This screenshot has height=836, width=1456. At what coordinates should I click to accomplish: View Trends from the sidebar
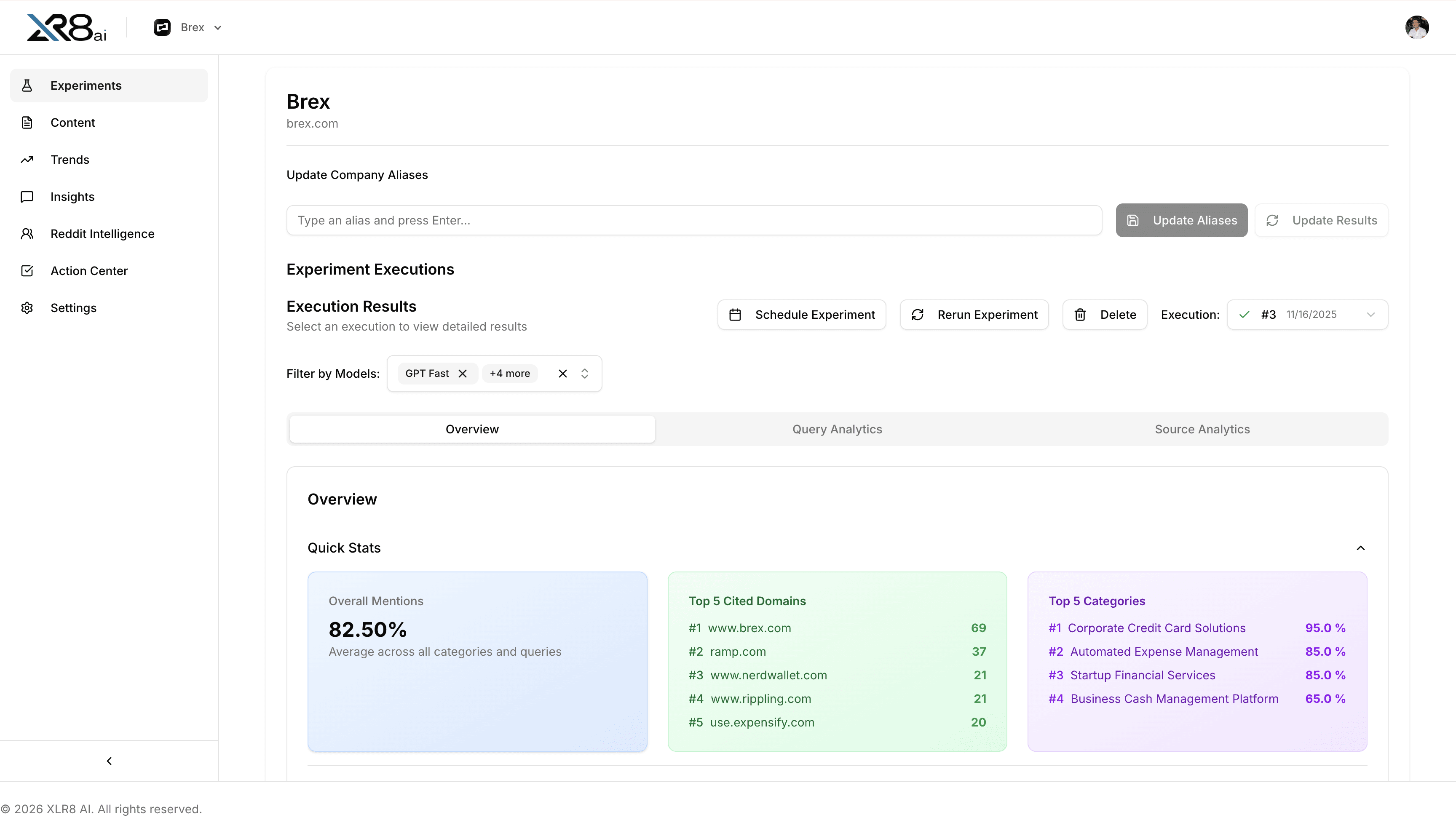(69, 160)
